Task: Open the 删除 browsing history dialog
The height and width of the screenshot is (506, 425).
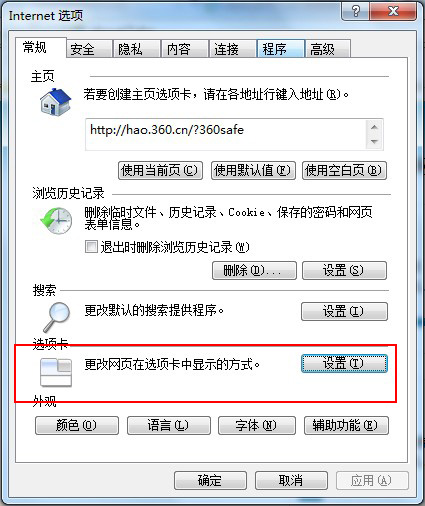Action: (x=254, y=270)
